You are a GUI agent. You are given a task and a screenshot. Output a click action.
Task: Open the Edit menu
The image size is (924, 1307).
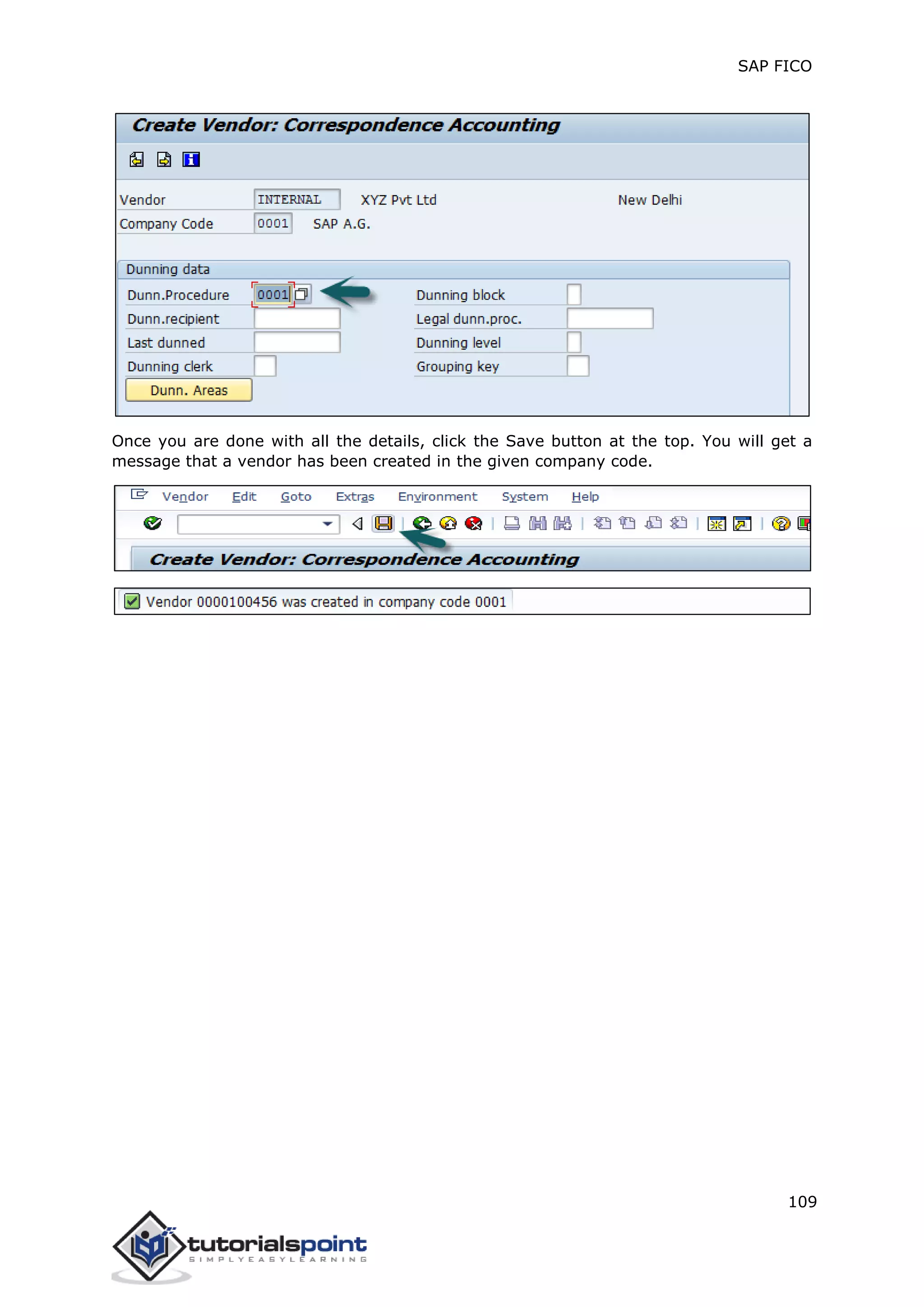pos(244,497)
